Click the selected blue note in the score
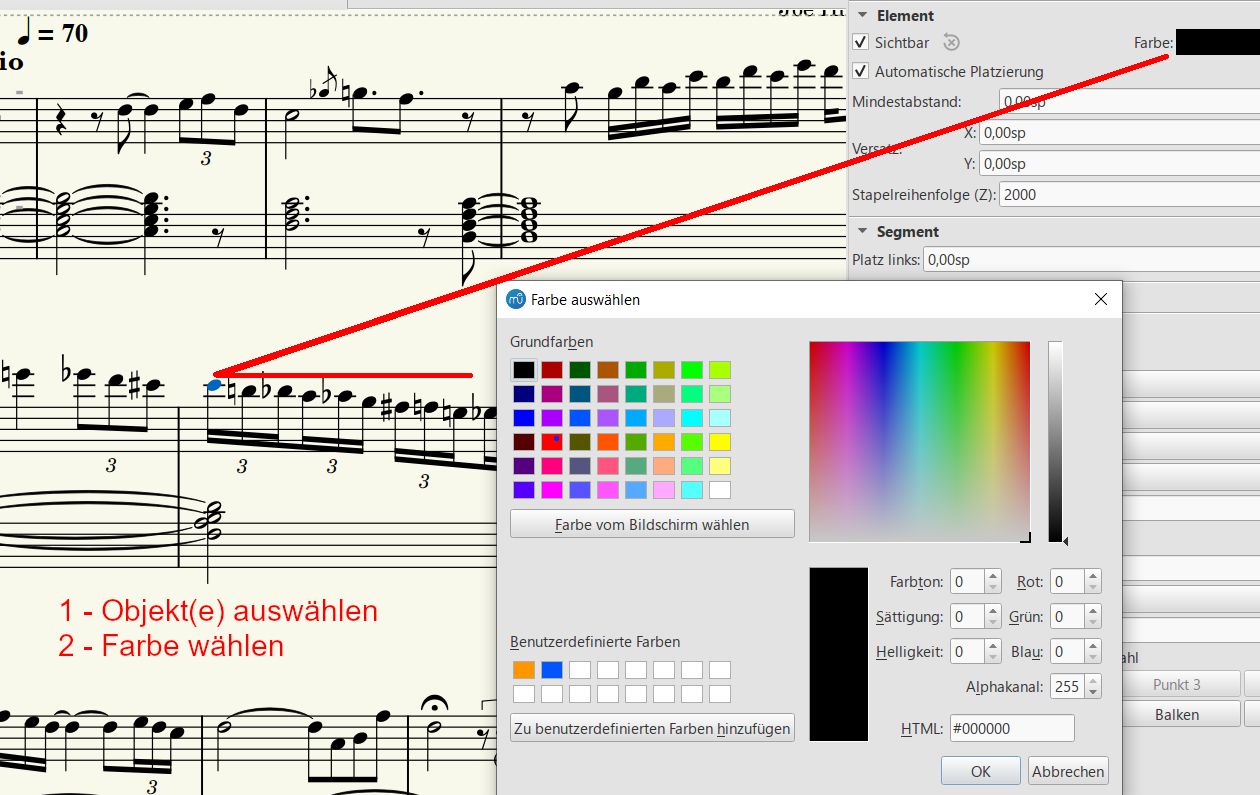This screenshot has width=1260, height=795. pyautogui.click(x=213, y=384)
